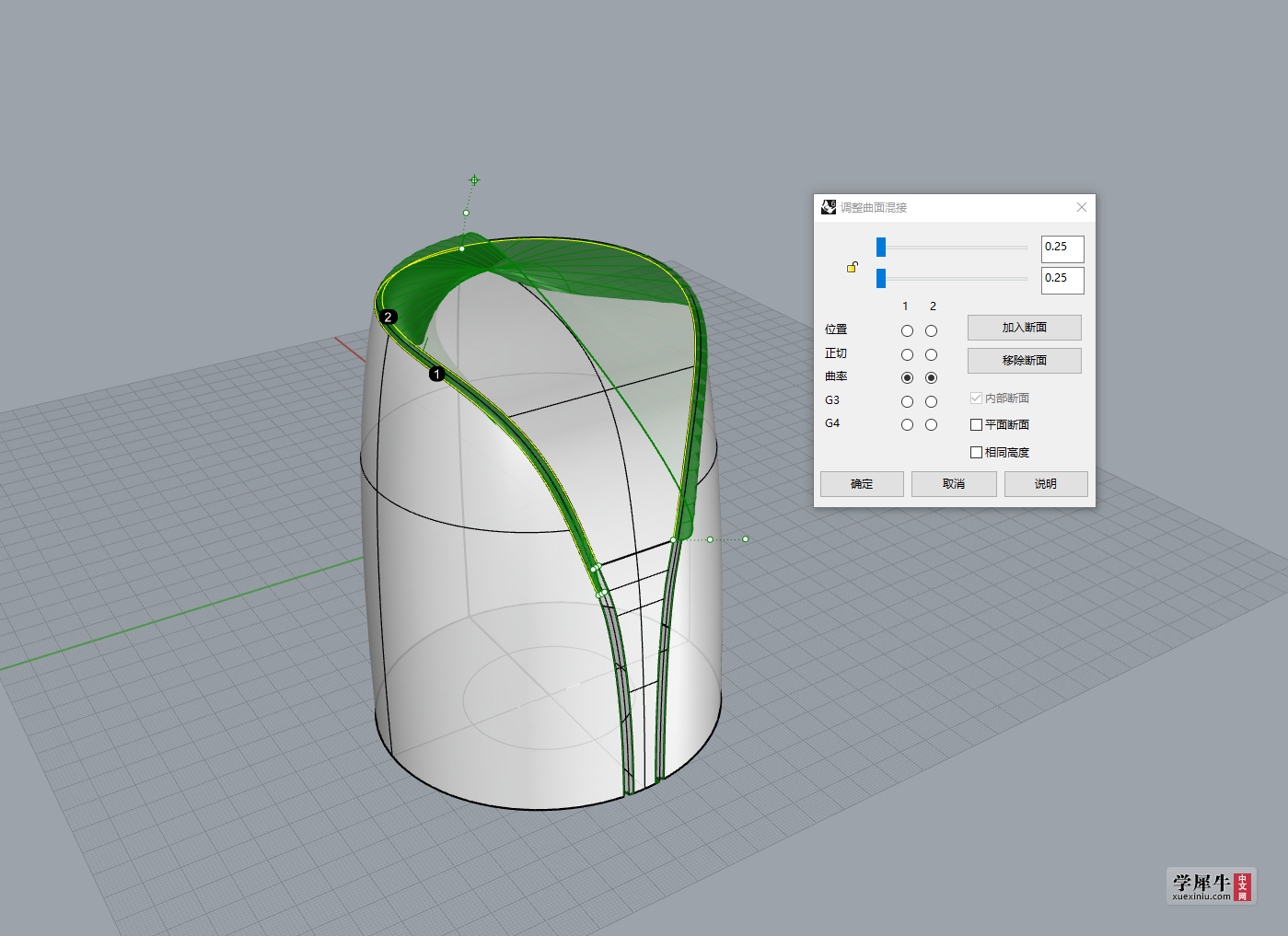Select 正切 radio for edge 1
Viewport: 1288px width, 936px height.
tap(907, 354)
